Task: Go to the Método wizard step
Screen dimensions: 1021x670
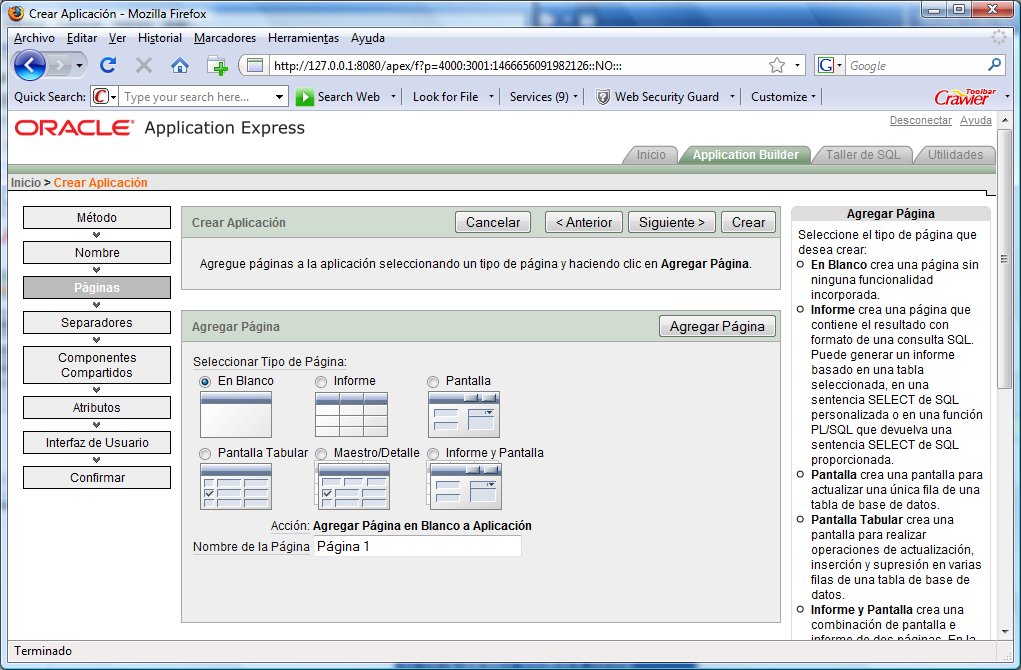Action: click(x=97, y=217)
